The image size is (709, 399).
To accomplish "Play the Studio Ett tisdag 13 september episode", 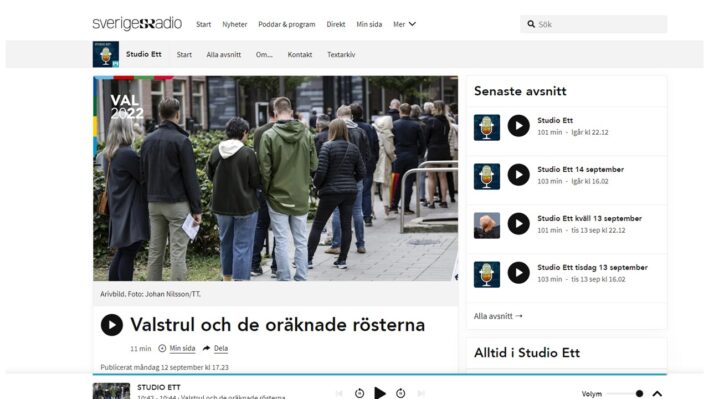I will (519, 273).
